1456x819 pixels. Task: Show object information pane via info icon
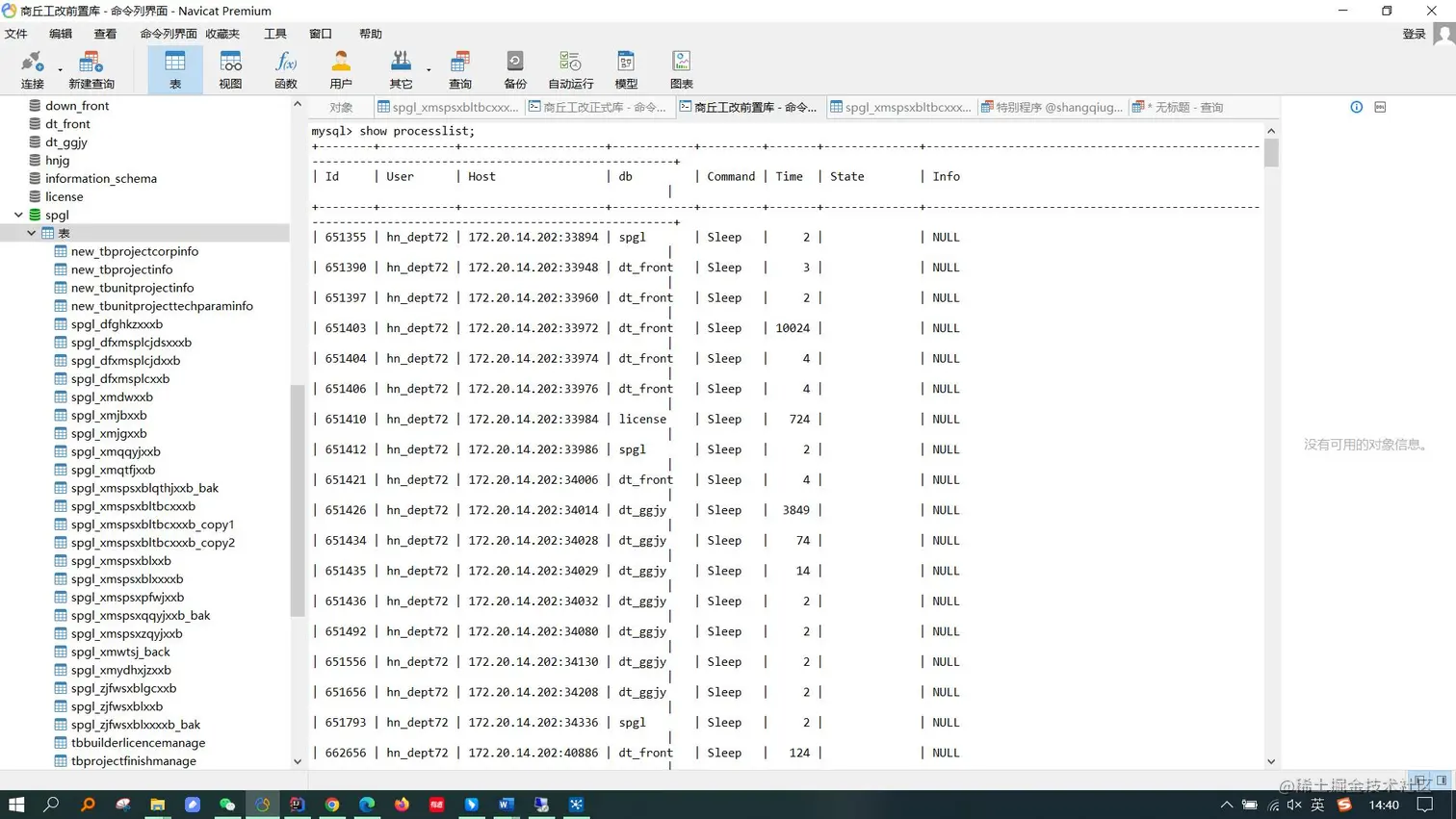pyautogui.click(x=1356, y=107)
